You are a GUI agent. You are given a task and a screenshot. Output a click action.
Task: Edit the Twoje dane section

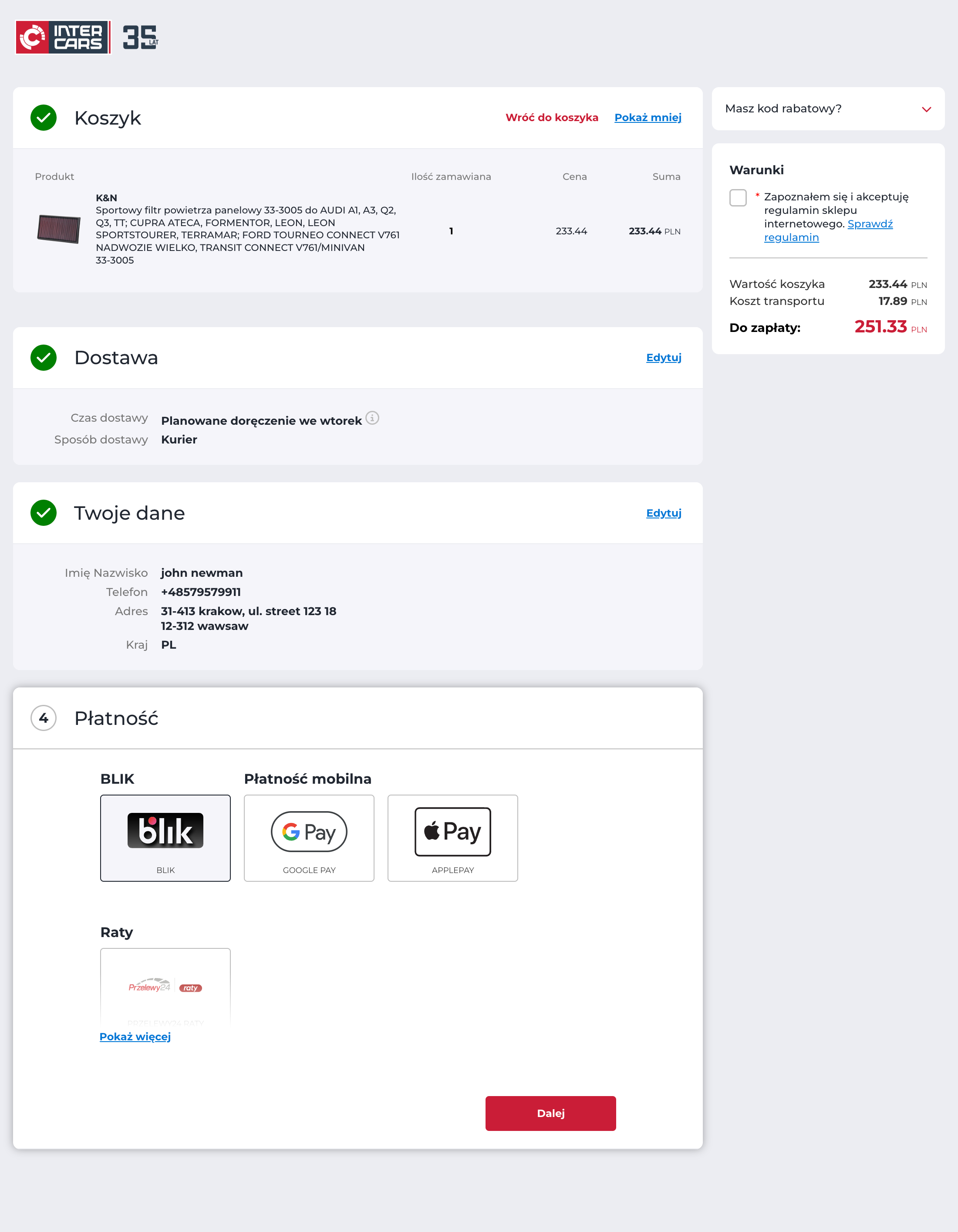click(x=663, y=513)
